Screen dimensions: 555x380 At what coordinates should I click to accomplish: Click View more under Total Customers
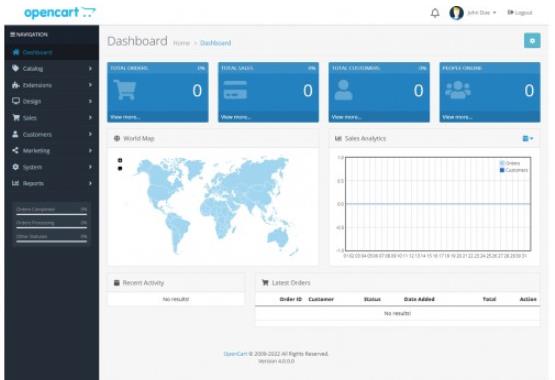347,117
